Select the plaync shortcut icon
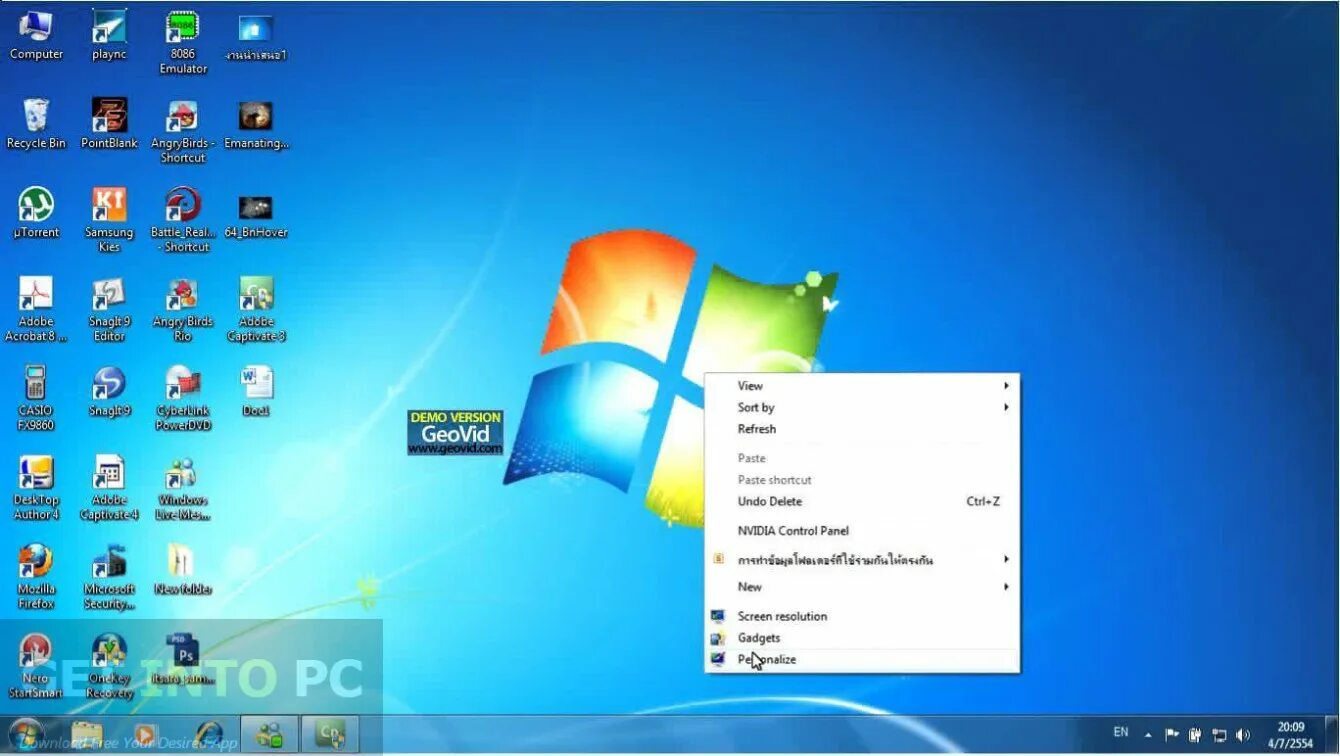Viewport: 1340px width, 756px height. (x=109, y=34)
